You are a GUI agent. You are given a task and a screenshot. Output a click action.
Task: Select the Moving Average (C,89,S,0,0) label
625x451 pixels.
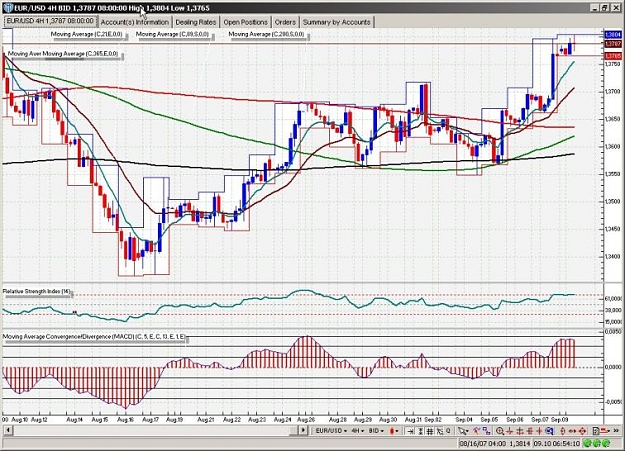coord(172,34)
